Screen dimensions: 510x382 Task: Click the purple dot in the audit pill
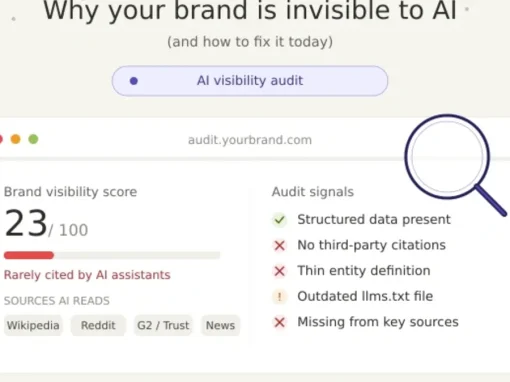pyautogui.click(x=134, y=81)
